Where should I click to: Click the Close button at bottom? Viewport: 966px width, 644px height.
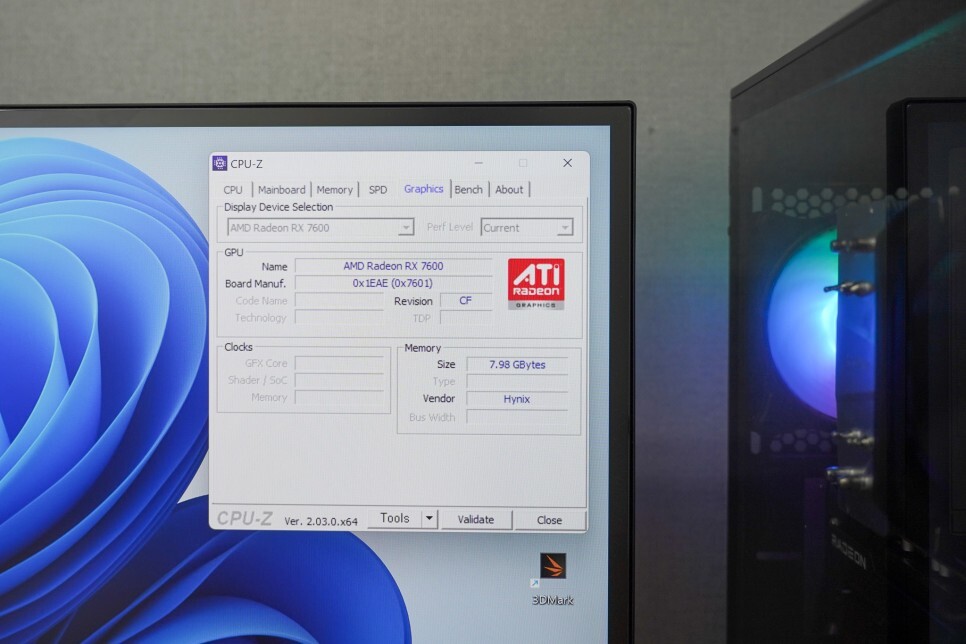[549, 520]
